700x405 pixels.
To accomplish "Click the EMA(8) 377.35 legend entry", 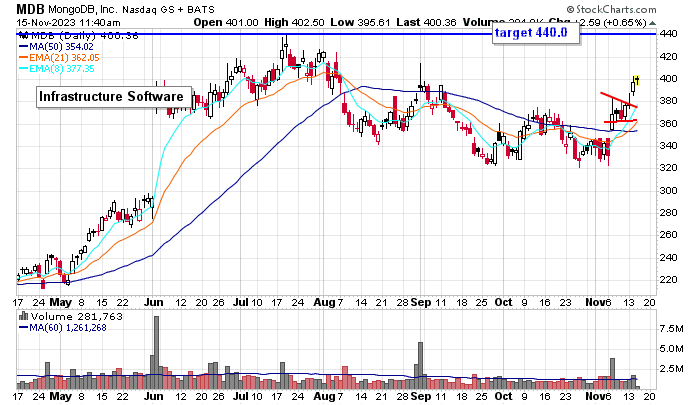I will pyautogui.click(x=57, y=68).
